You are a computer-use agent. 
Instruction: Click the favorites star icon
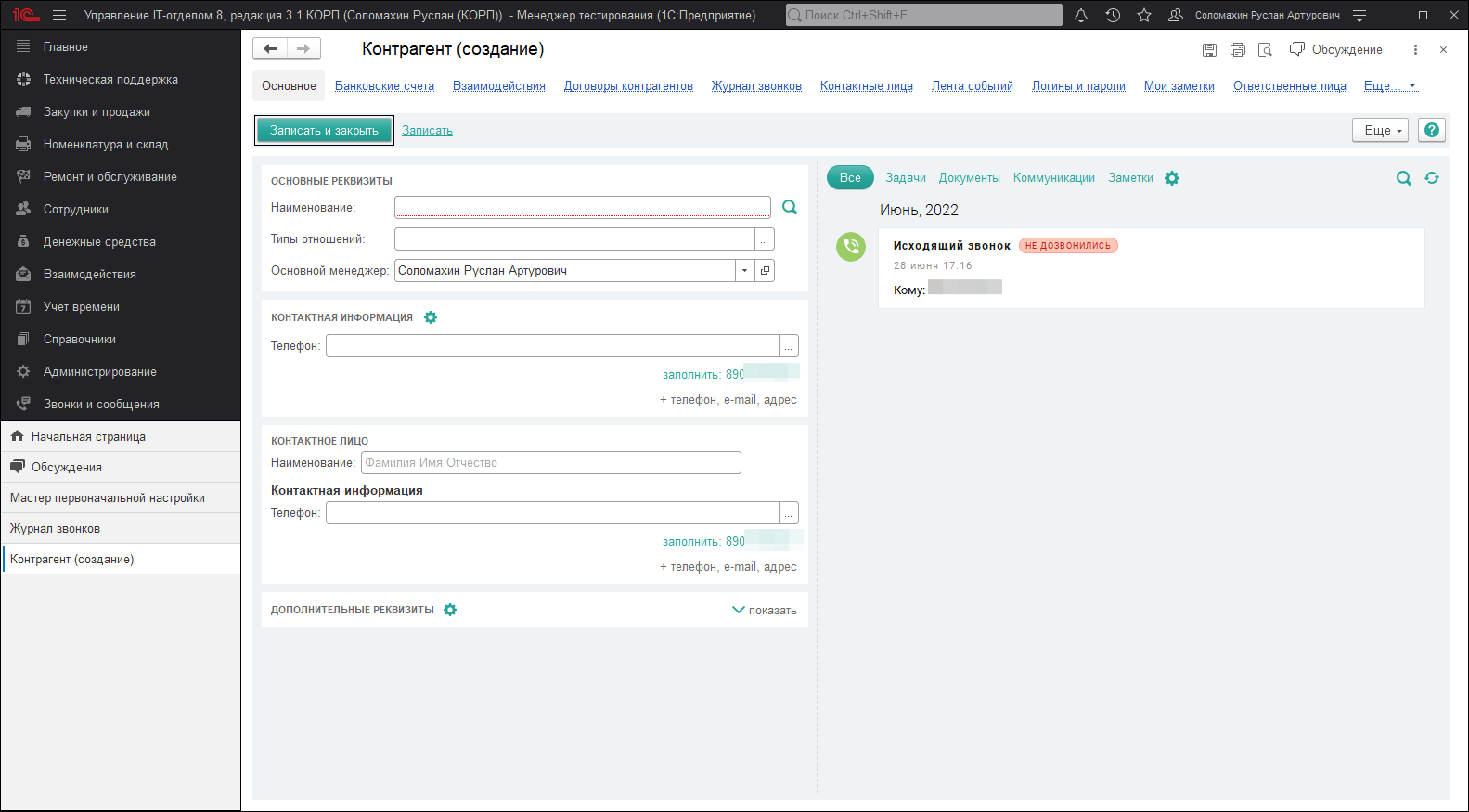click(1144, 15)
